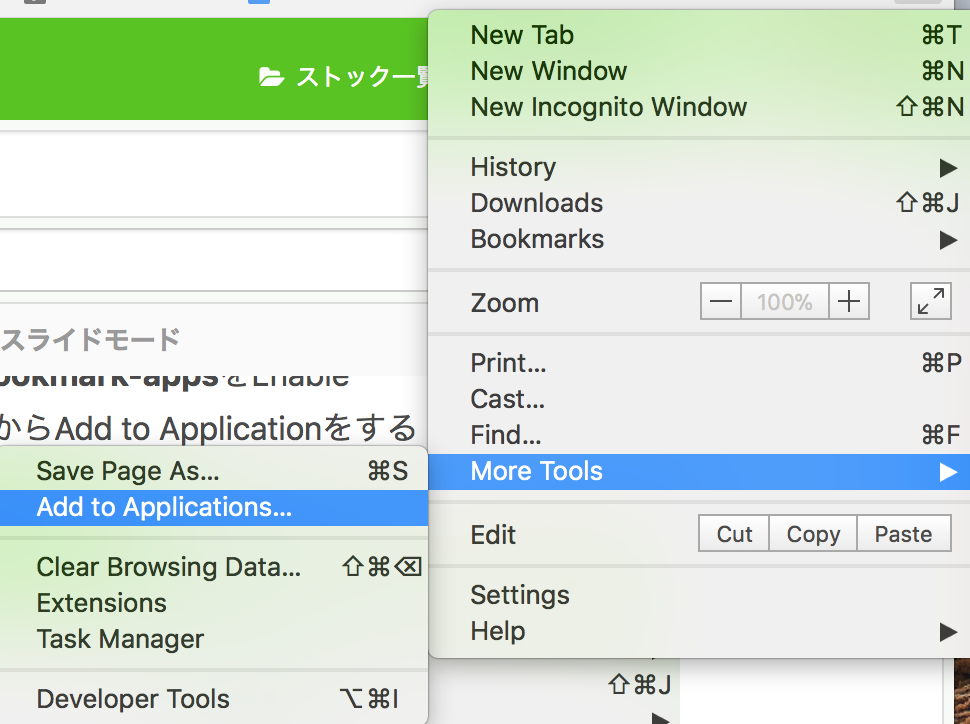This screenshot has height=724, width=970.
Task: Open the Task Manager
Action: pyautogui.click(x=121, y=639)
